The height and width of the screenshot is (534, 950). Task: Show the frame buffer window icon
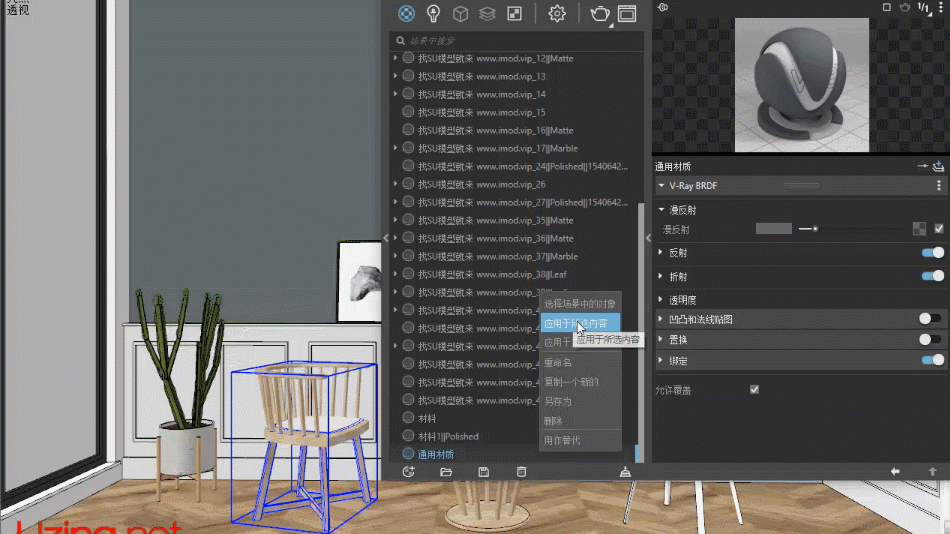tap(627, 13)
